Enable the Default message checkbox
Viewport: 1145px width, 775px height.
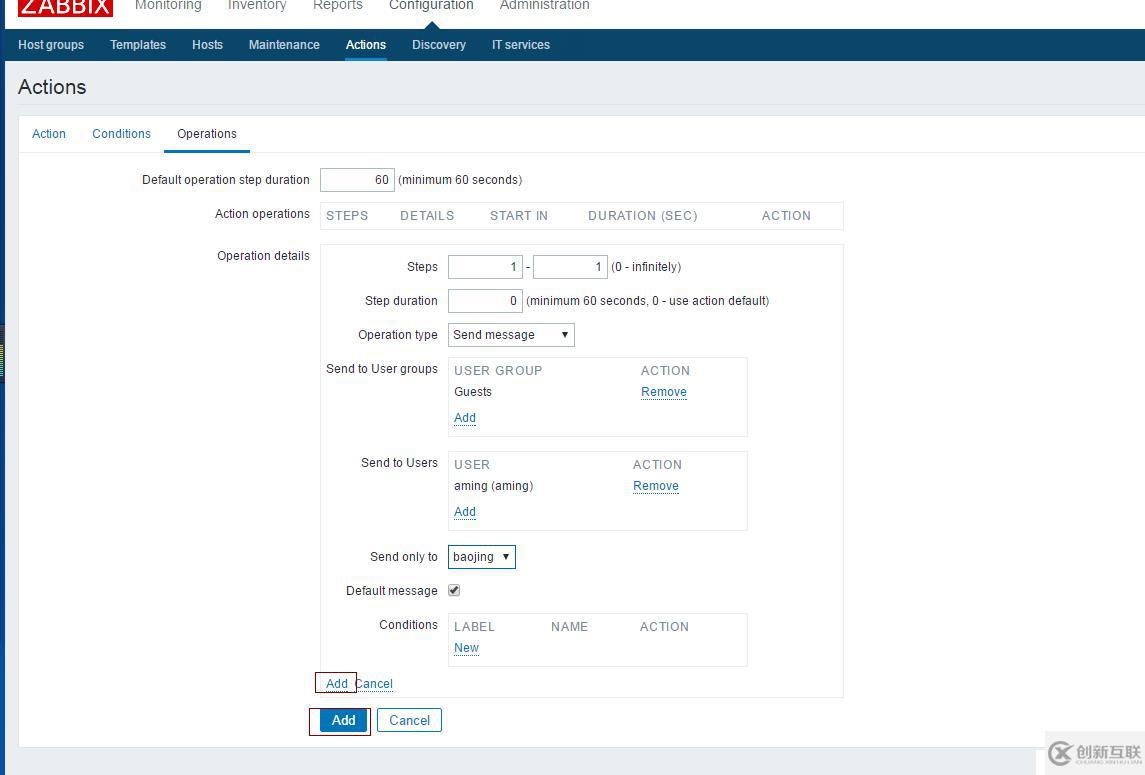453,590
